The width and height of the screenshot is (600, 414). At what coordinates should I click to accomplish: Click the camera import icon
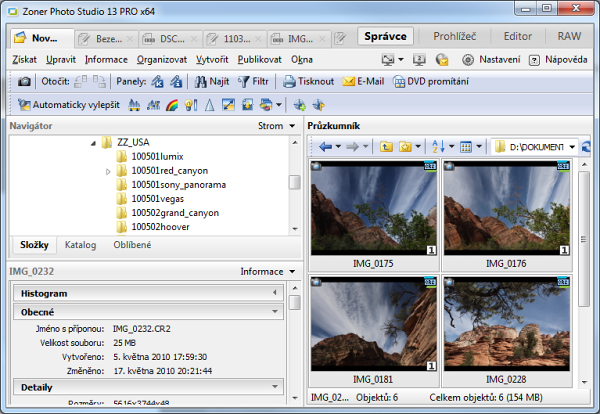tap(24, 82)
